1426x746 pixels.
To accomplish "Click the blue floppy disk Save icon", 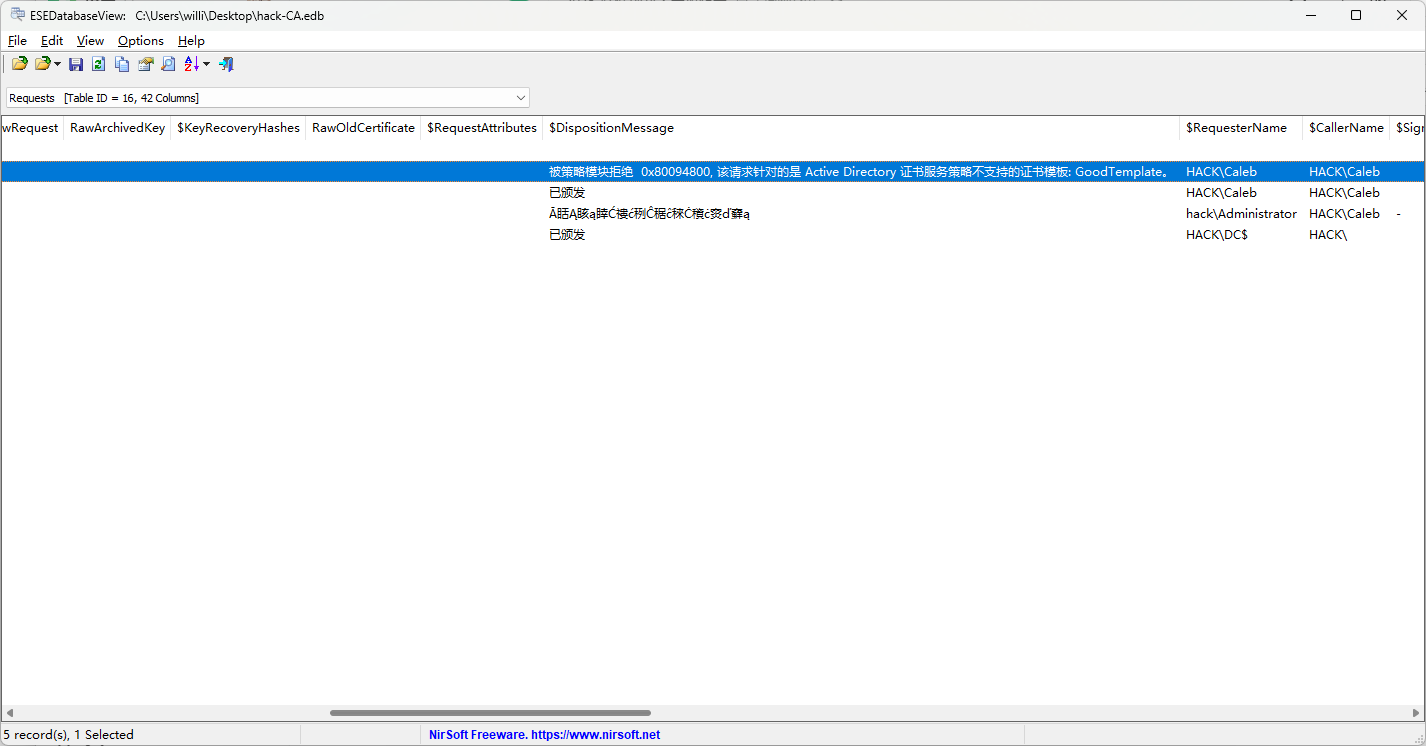I will coord(76,64).
